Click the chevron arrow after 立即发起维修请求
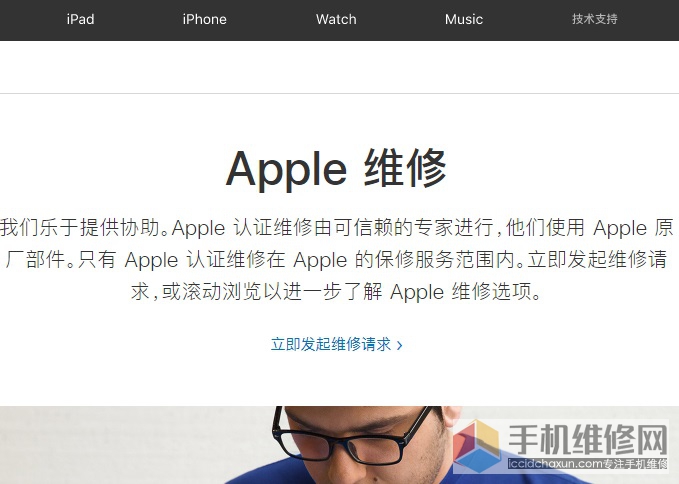 tap(399, 345)
